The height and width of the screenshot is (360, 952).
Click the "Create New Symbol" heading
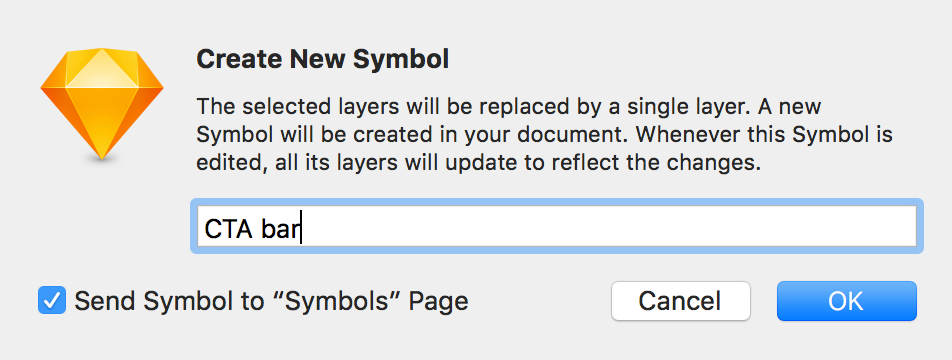pos(322,59)
